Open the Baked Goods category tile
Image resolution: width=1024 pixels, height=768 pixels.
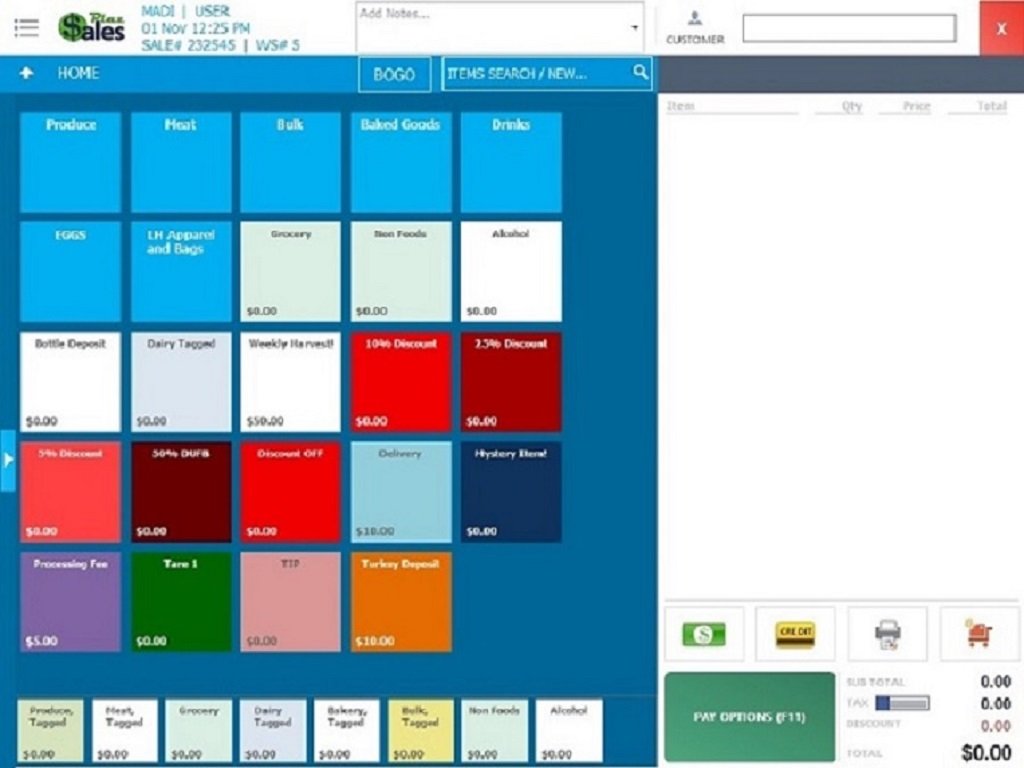(400, 162)
